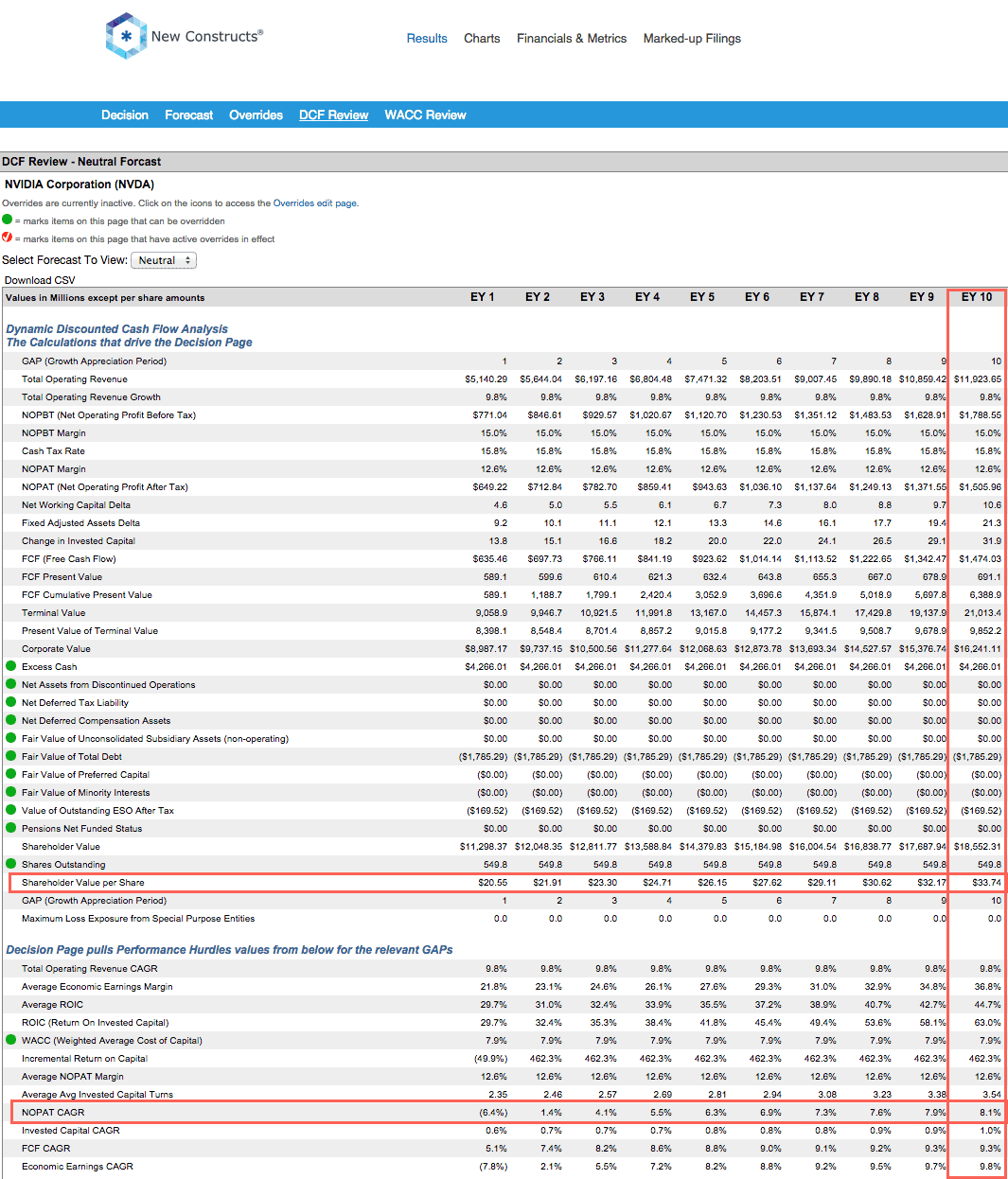This screenshot has height=1179, width=1008.
Task: Click the New Constructs hexagon logo
Action: pos(126,36)
